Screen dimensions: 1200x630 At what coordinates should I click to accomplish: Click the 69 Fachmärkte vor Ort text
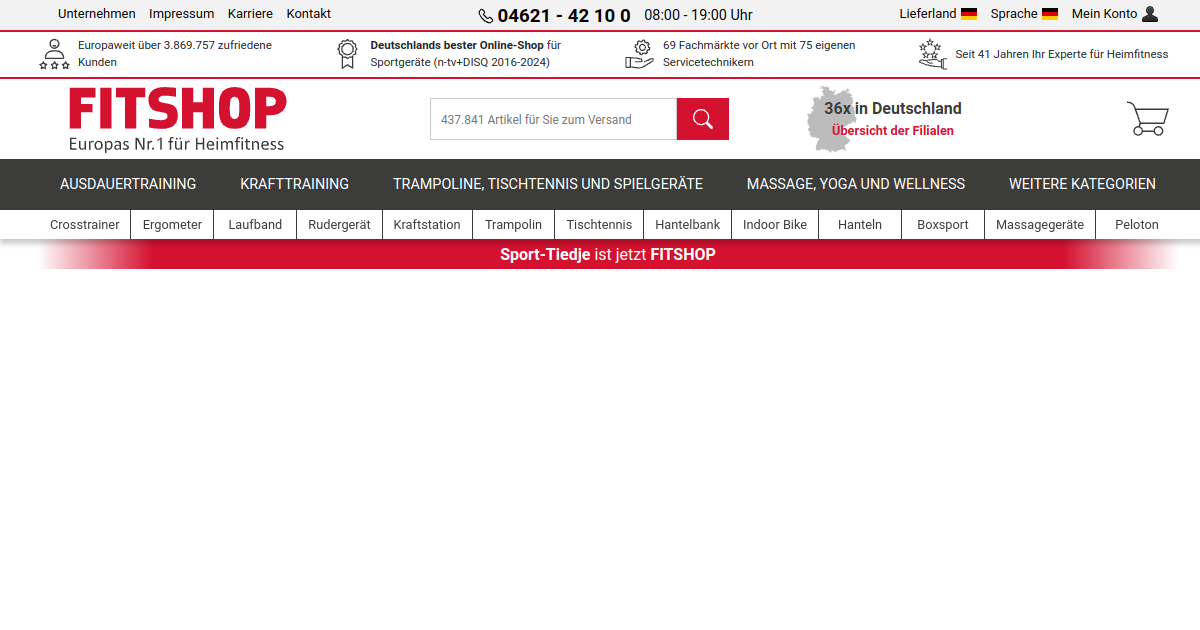point(759,54)
